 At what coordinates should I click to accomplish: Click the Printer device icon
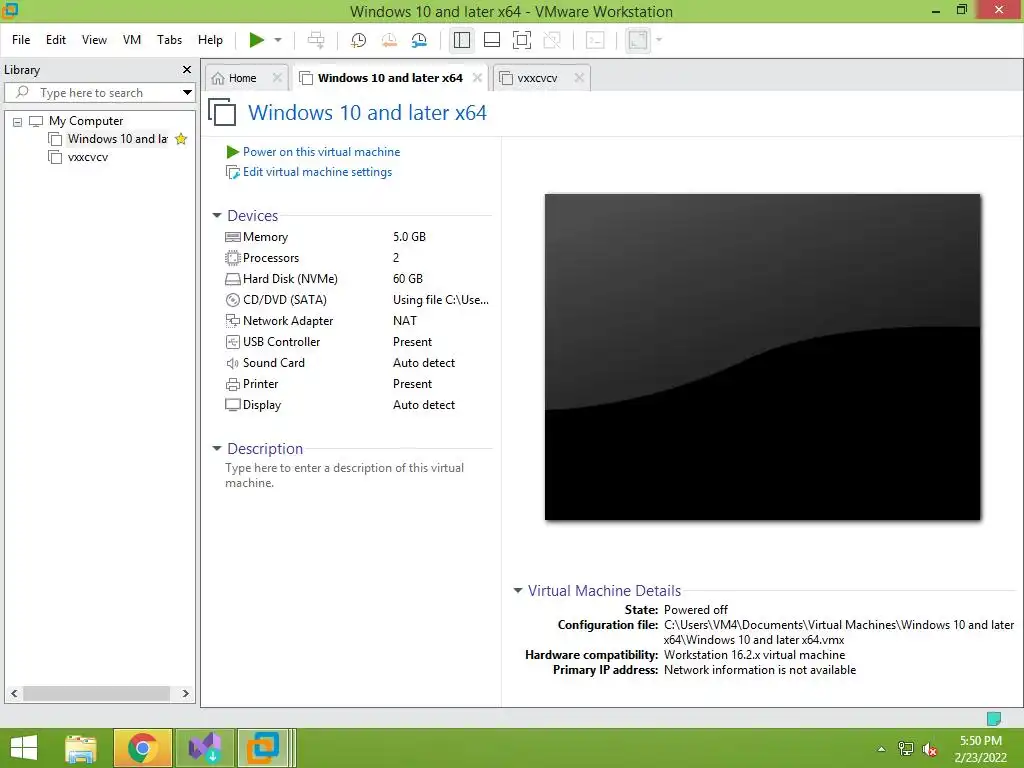coord(232,384)
